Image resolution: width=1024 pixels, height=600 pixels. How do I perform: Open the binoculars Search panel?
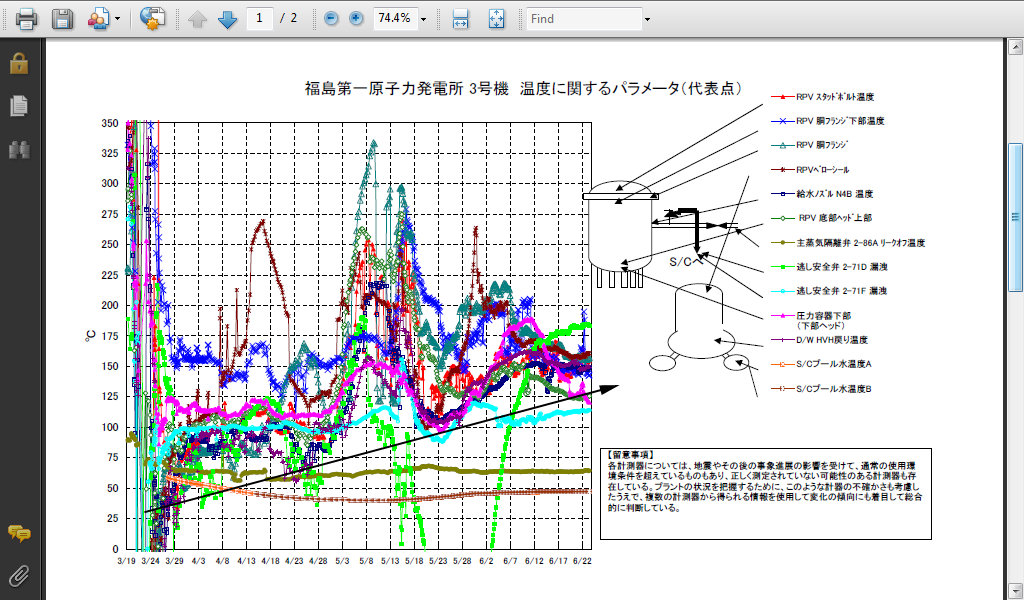[19, 150]
